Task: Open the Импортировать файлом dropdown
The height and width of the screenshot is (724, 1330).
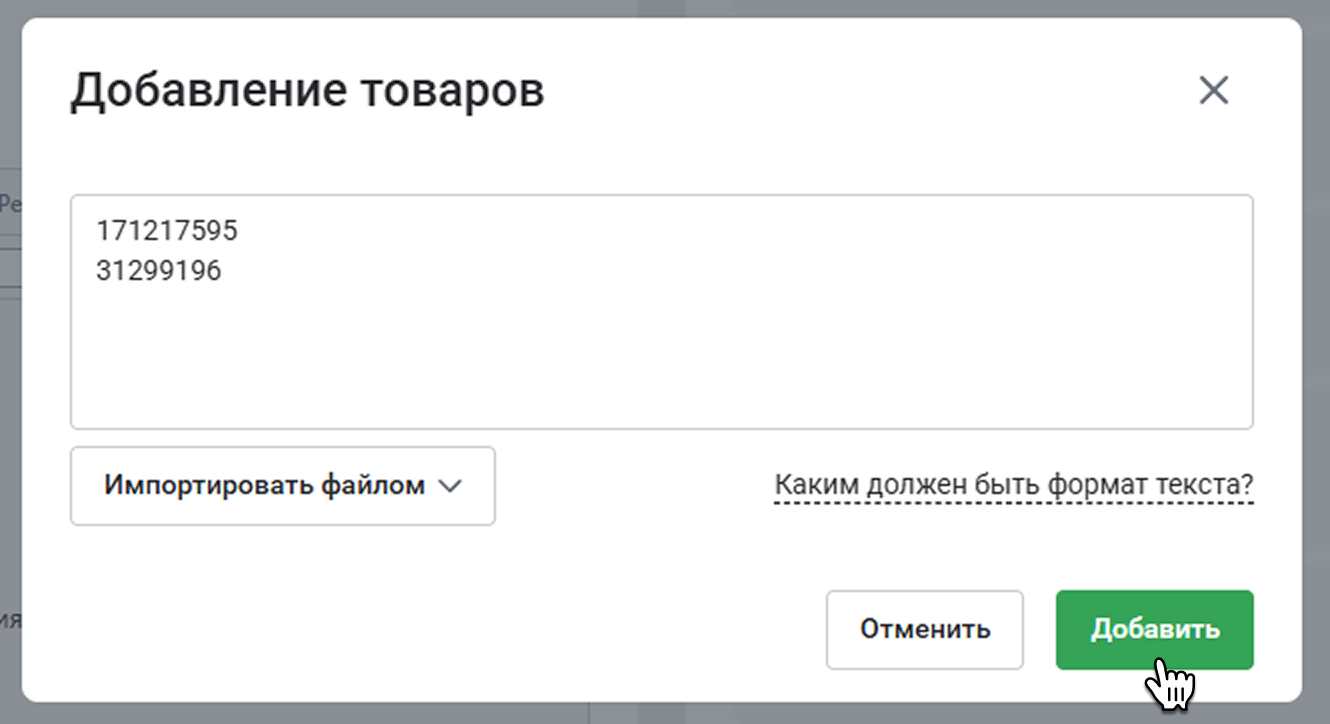Action: [x=282, y=486]
